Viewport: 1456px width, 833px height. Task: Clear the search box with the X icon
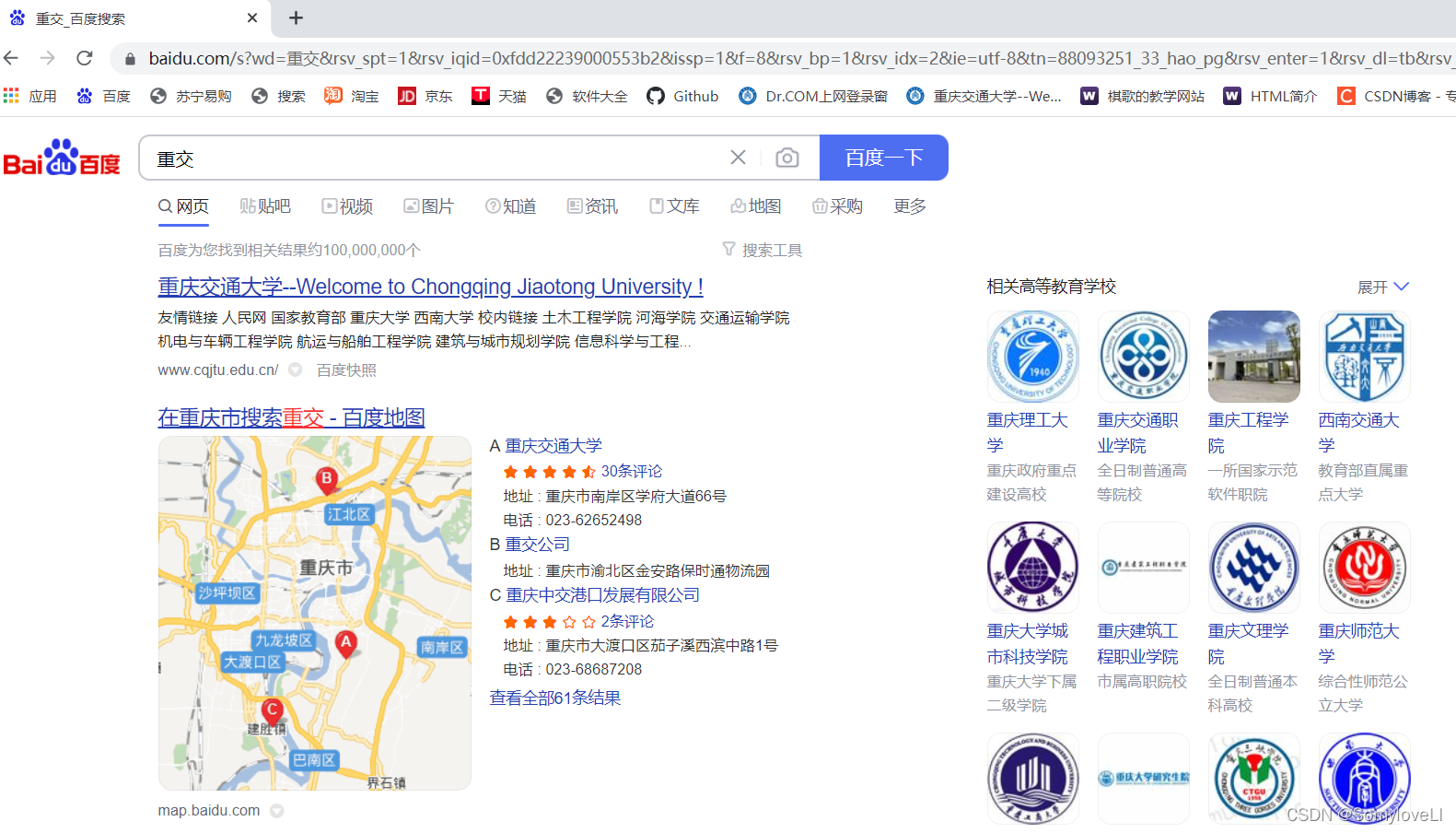tap(738, 158)
